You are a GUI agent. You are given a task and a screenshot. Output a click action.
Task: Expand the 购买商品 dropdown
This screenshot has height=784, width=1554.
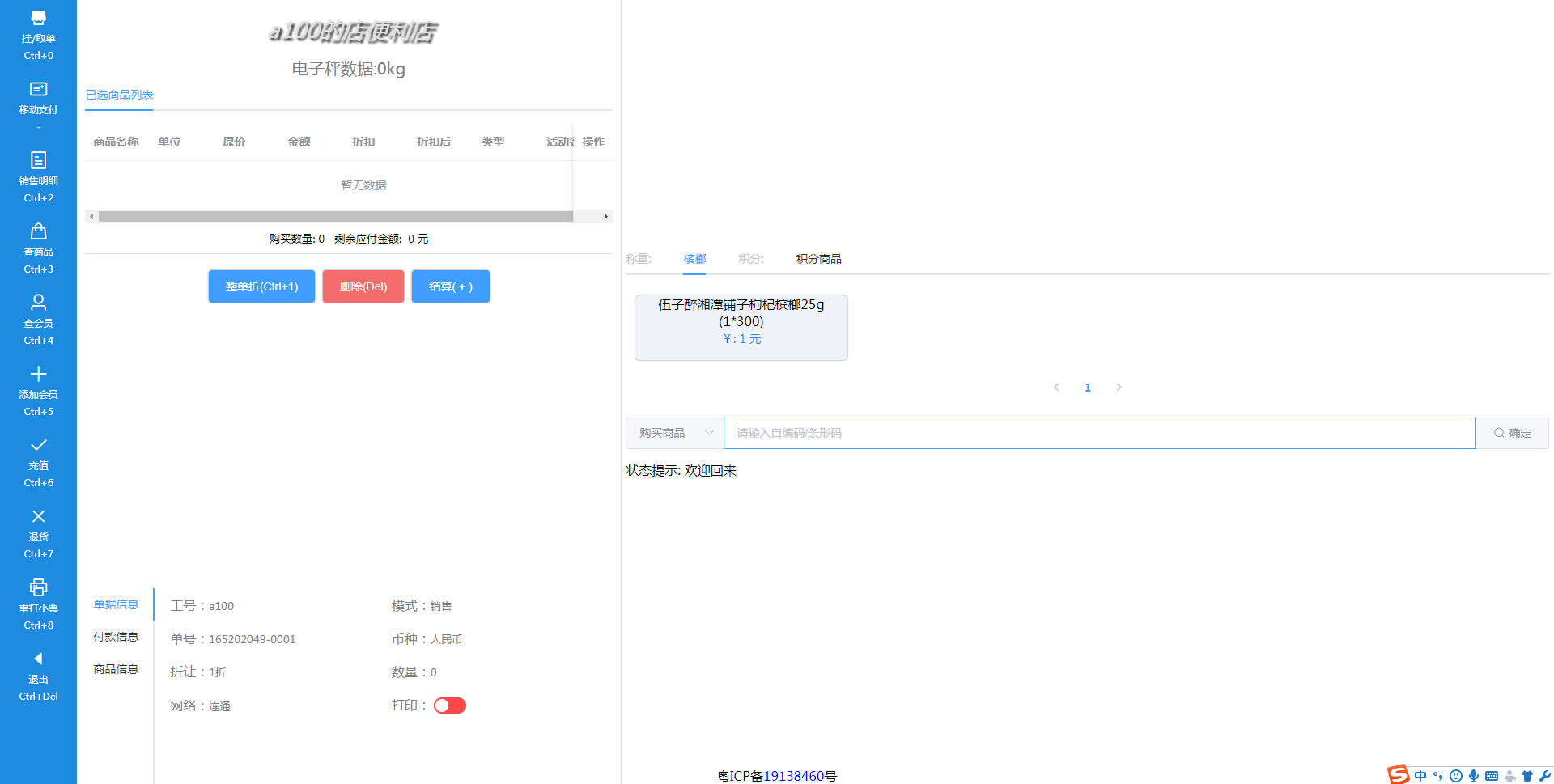tap(674, 433)
